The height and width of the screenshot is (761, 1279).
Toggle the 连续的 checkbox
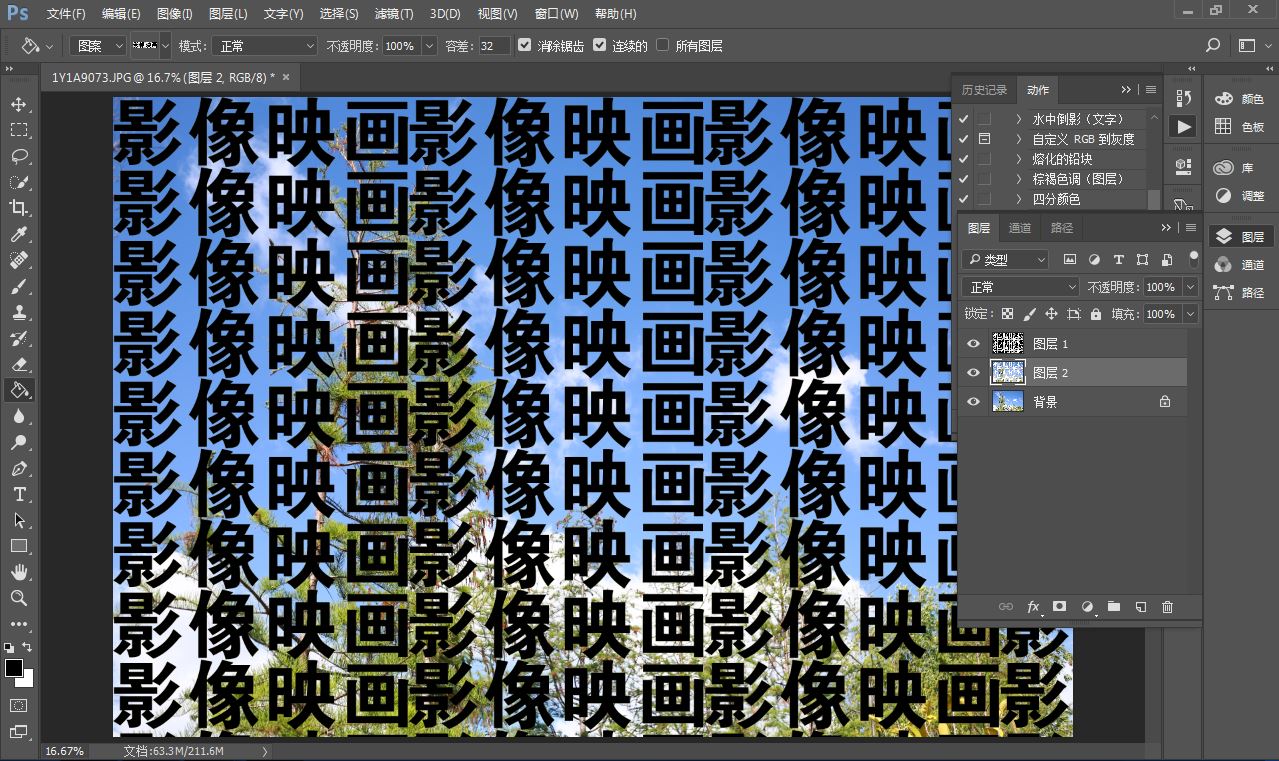pos(600,46)
